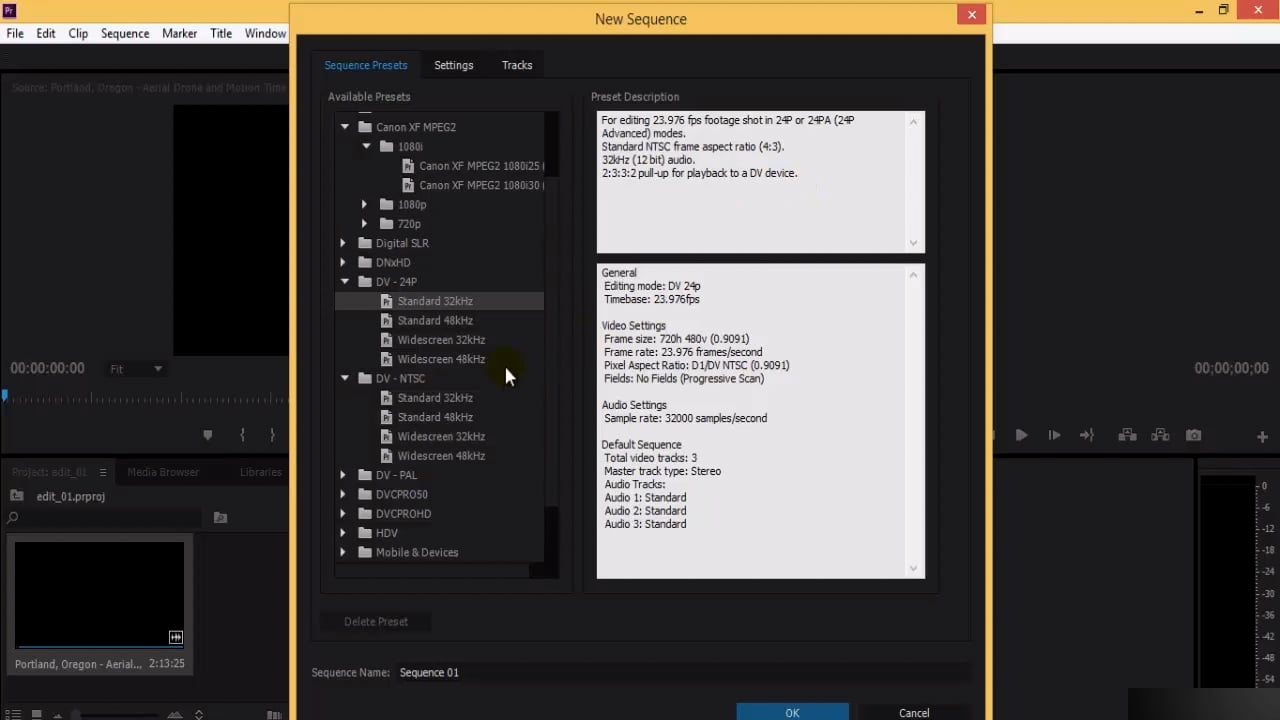This screenshot has height=720, width=1280.
Task: Open the Project panel menu icon
Action: pos(102,472)
